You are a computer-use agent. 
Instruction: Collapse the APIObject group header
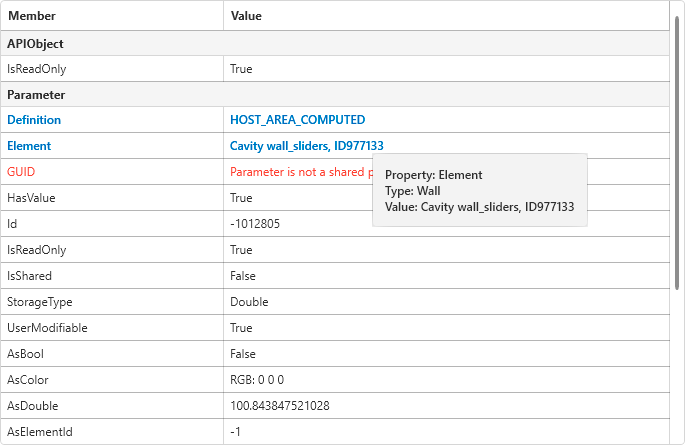tap(36, 43)
